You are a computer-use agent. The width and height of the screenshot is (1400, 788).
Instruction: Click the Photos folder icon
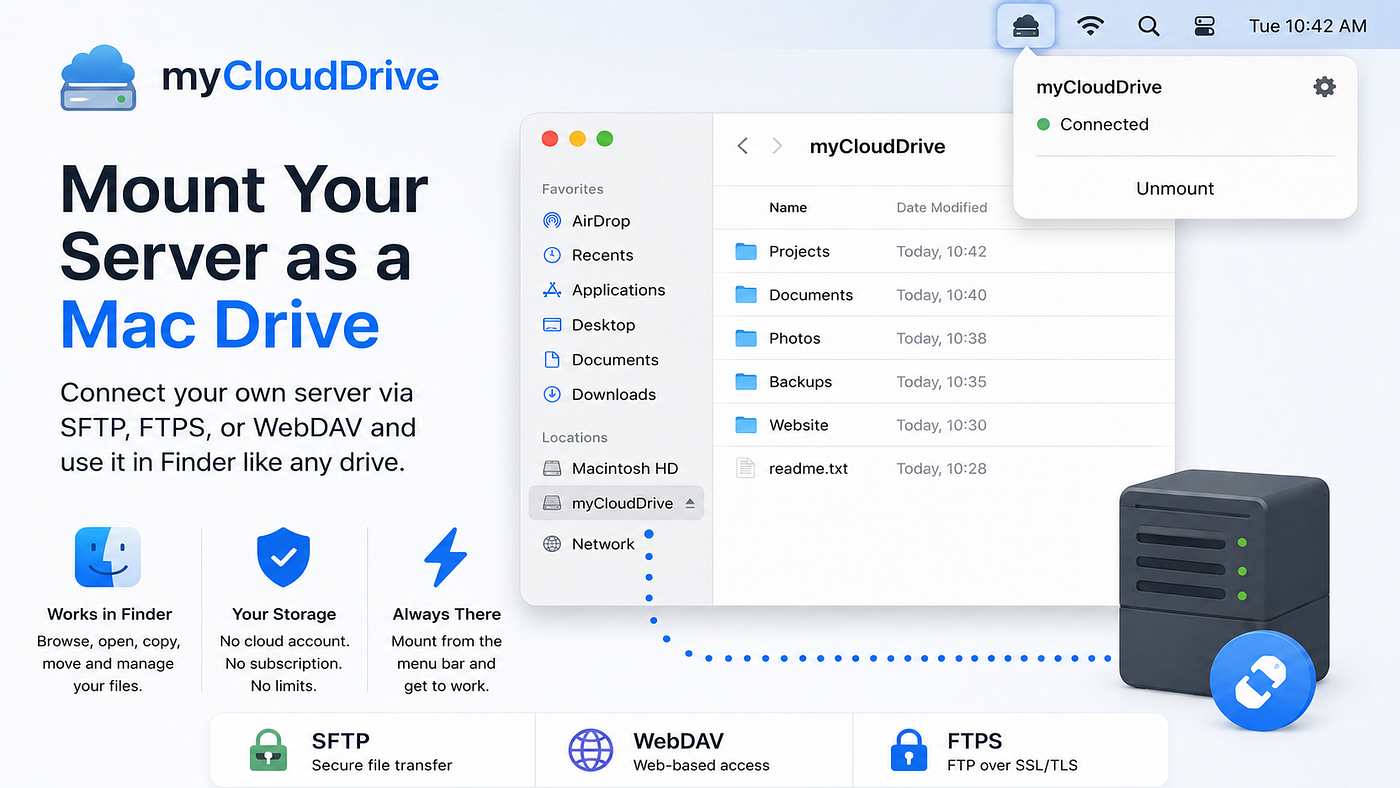point(746,338)
